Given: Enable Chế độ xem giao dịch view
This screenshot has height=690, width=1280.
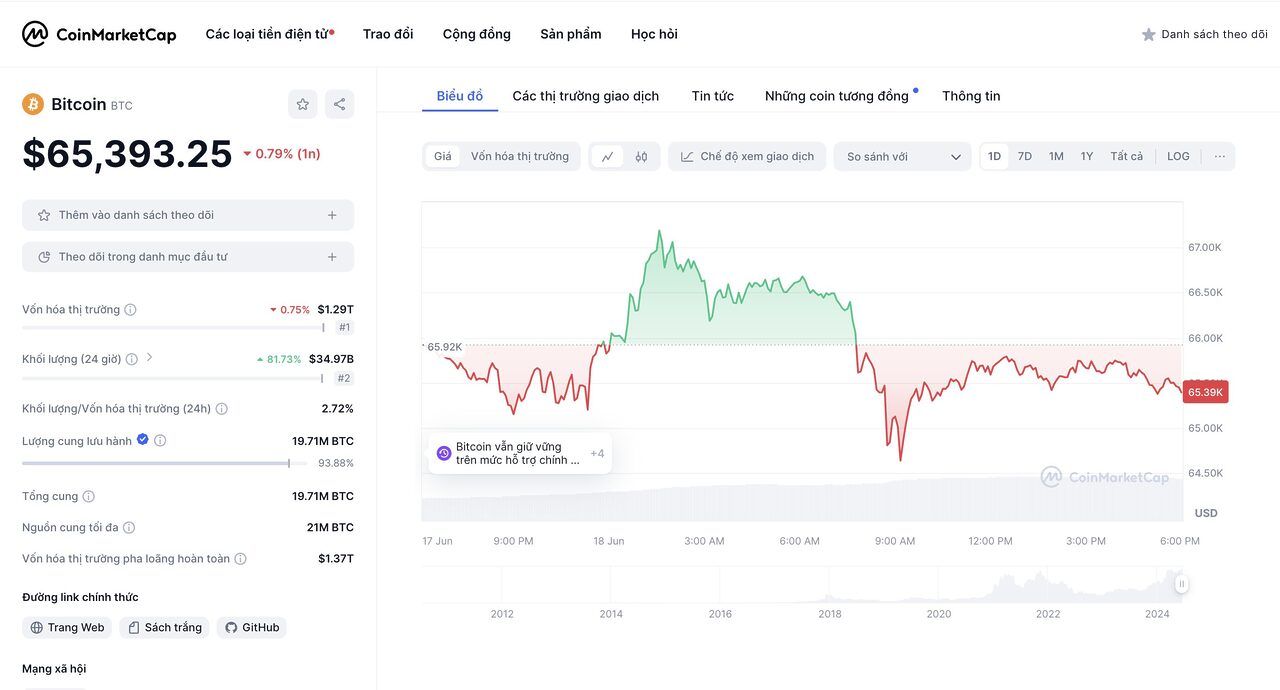Looking at the screenshot, I should point(748,157).
